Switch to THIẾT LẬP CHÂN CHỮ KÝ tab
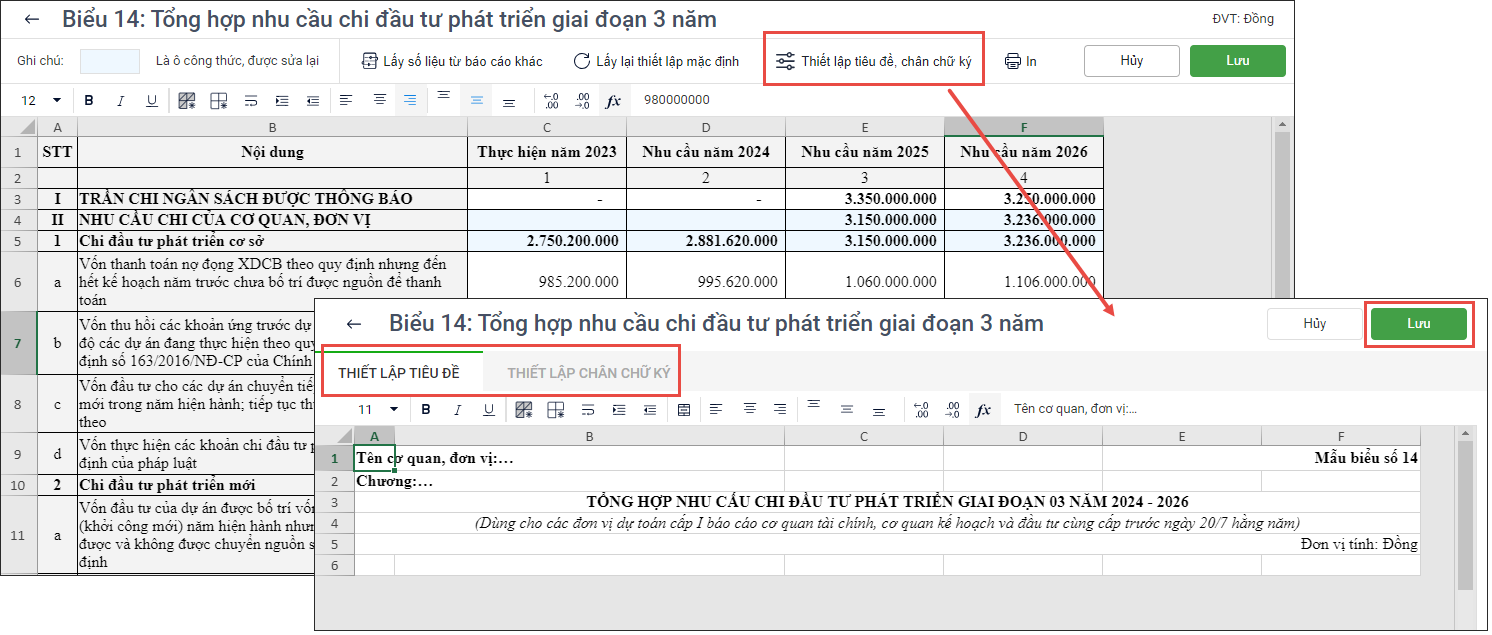The image size is (1492, 635). point(588,373)
